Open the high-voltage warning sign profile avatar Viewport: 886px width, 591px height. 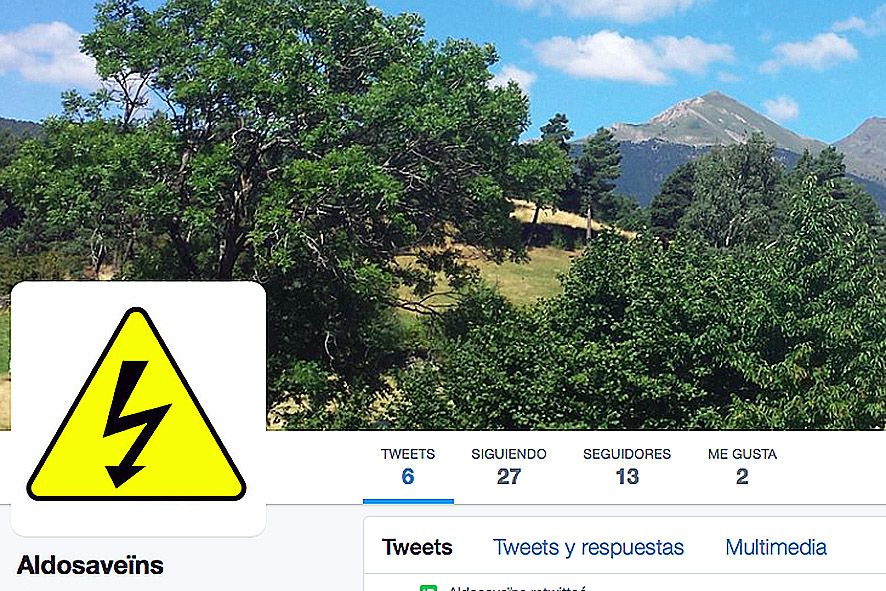[136, 405]
